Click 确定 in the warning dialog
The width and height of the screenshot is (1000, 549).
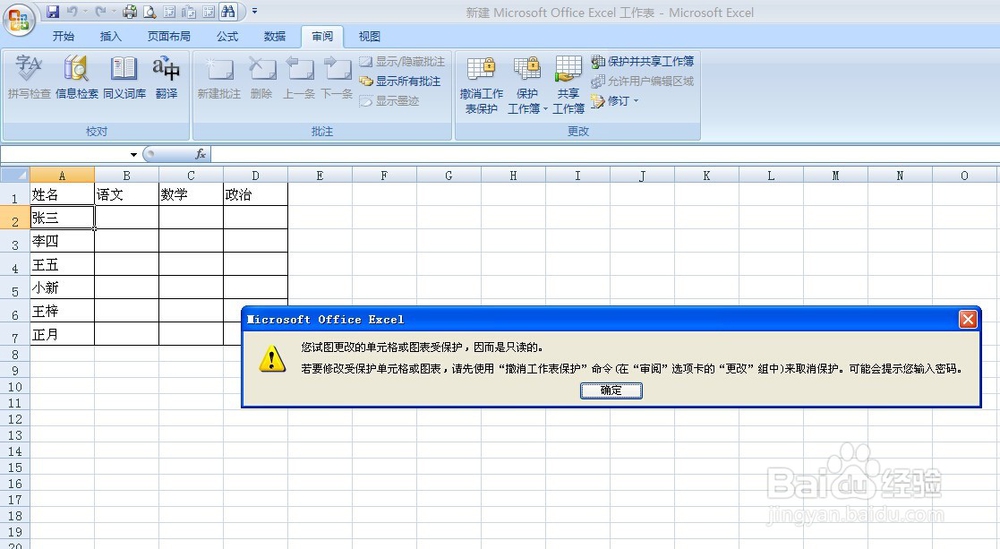click(611, 390)
